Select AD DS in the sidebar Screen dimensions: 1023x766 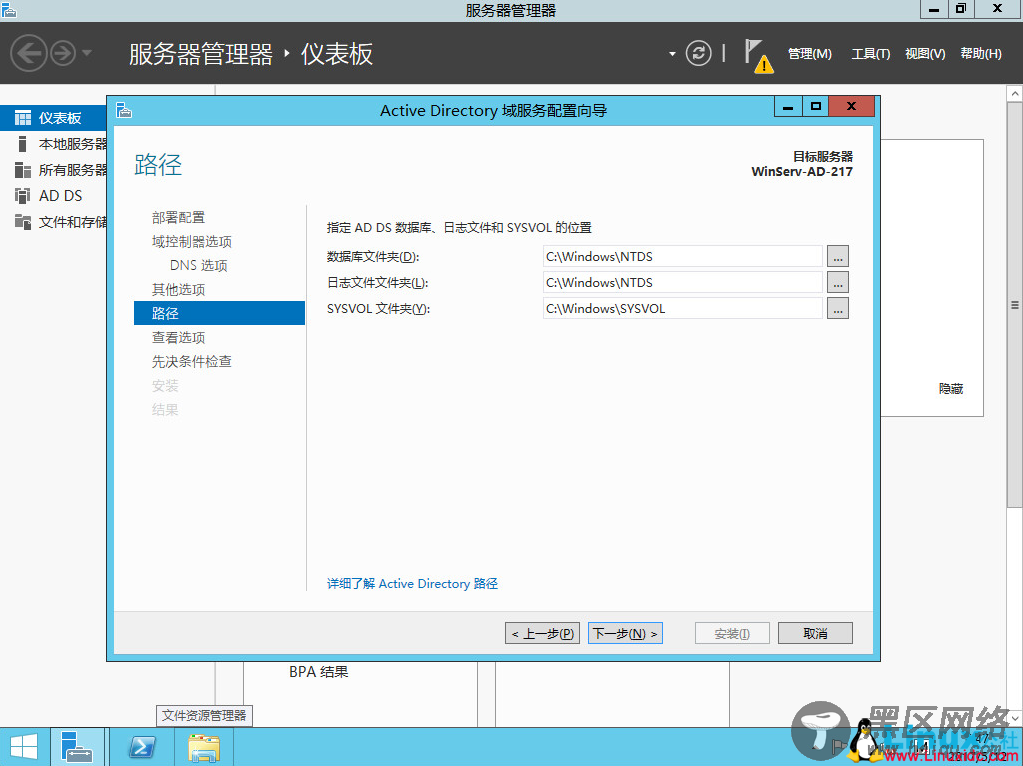(x=53, y=196)
